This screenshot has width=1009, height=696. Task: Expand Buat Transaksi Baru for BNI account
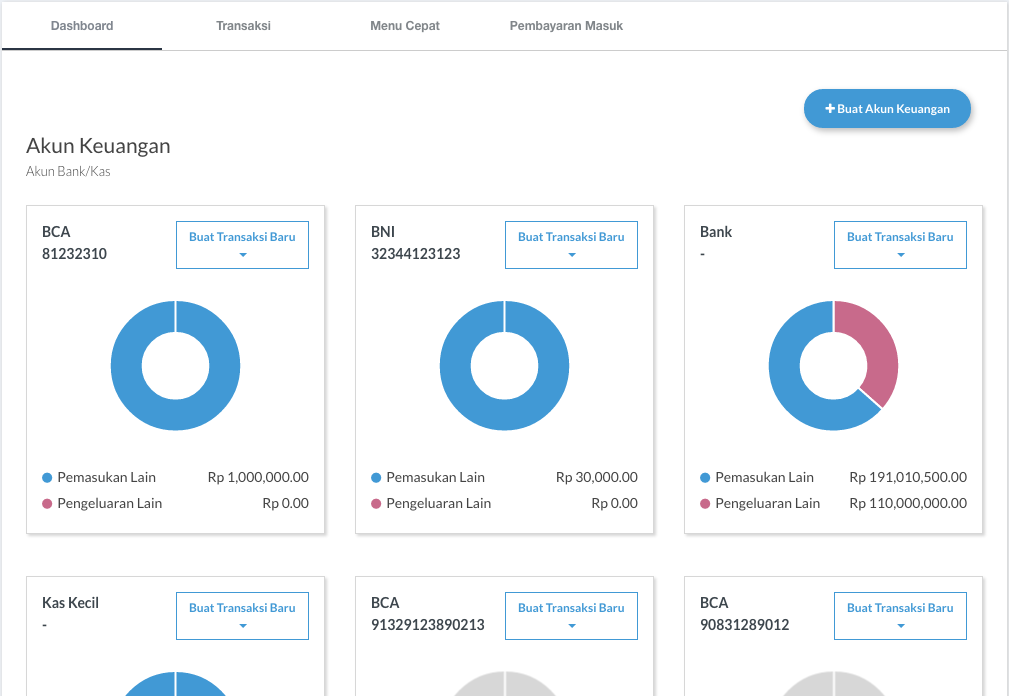571,245
